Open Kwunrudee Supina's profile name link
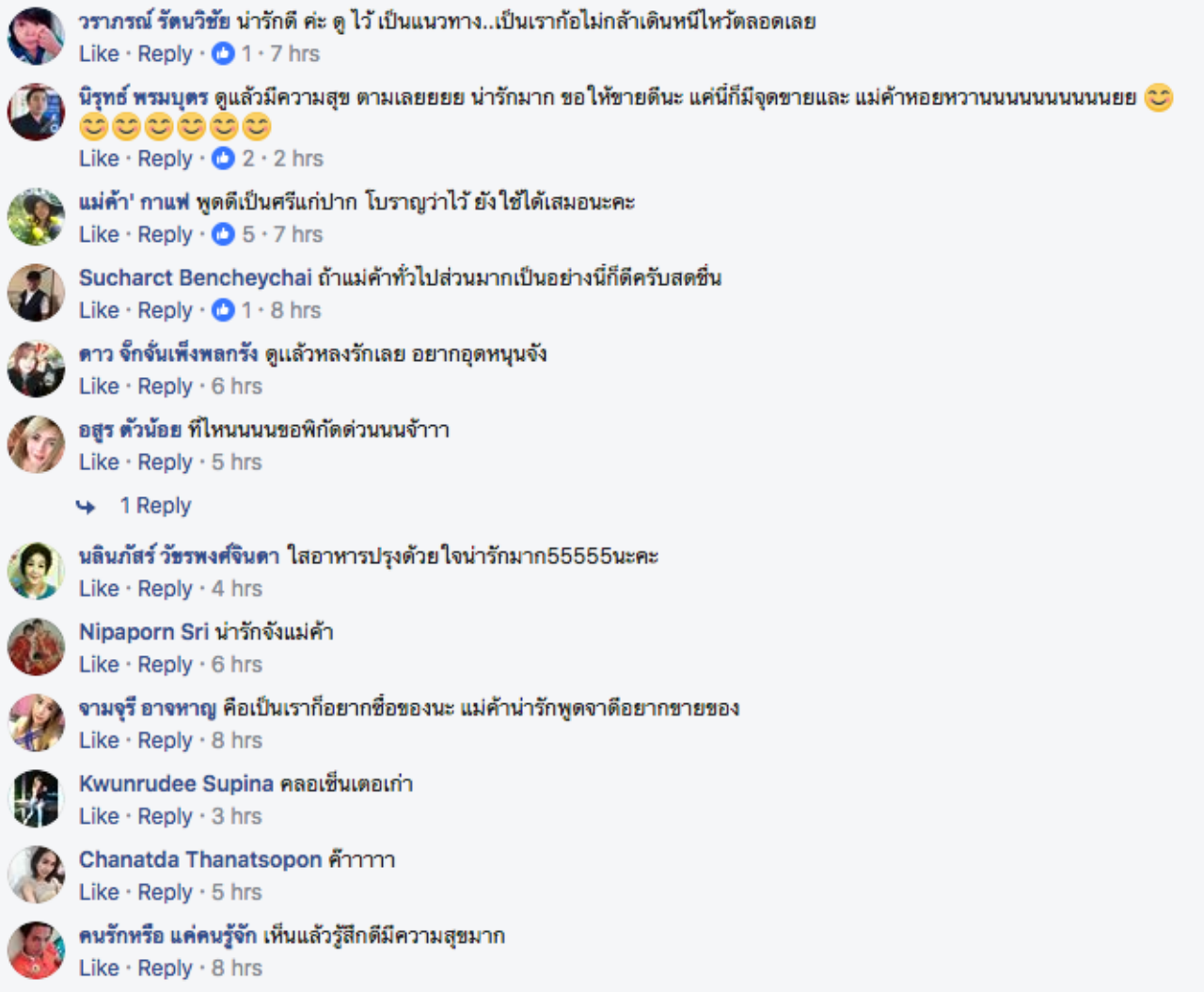 pyautogui.click(x=176, y=783)
